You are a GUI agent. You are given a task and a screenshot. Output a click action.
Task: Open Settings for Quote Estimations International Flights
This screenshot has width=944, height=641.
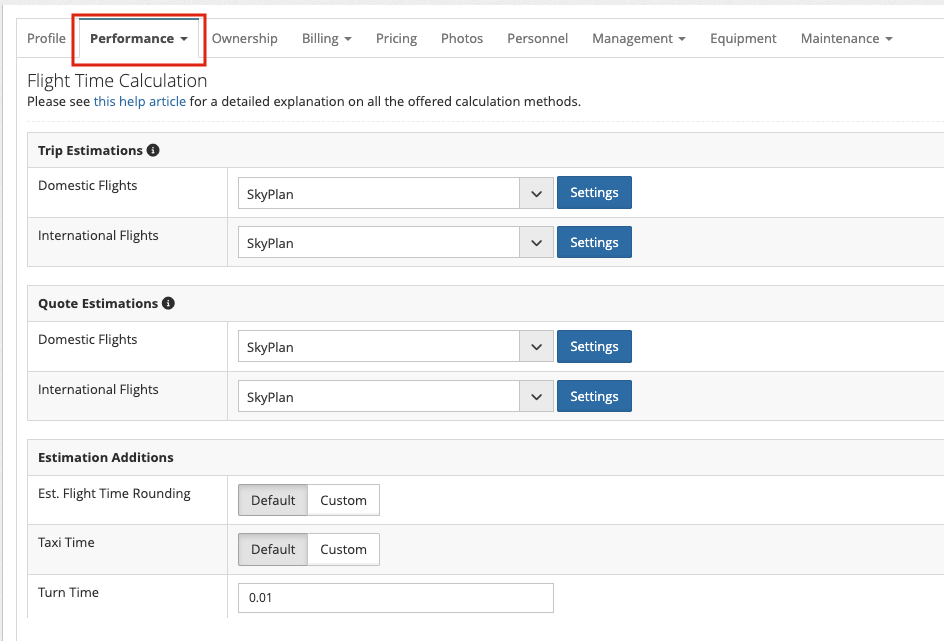coord(594,396)
